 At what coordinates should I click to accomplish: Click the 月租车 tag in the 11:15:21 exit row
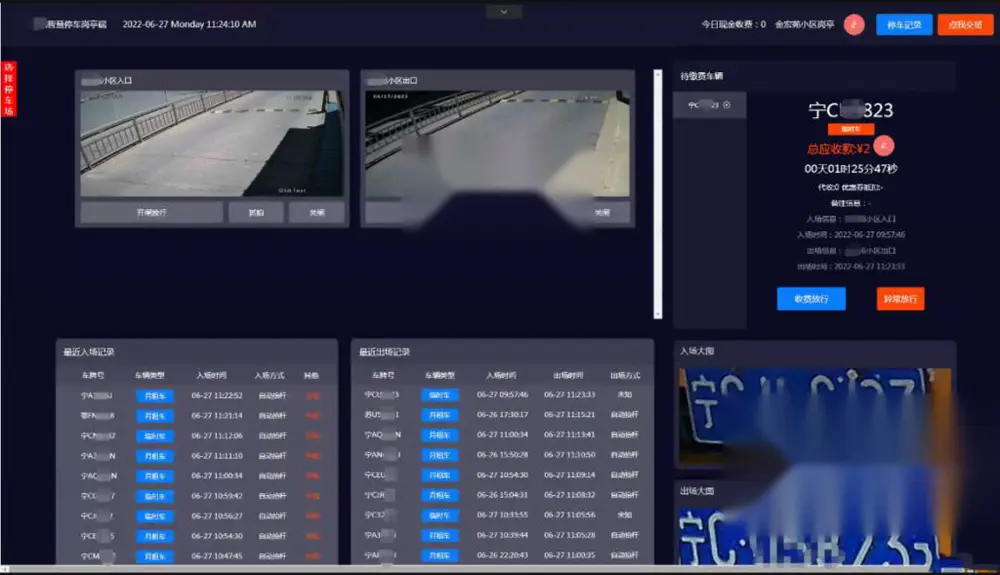(439, 415)
